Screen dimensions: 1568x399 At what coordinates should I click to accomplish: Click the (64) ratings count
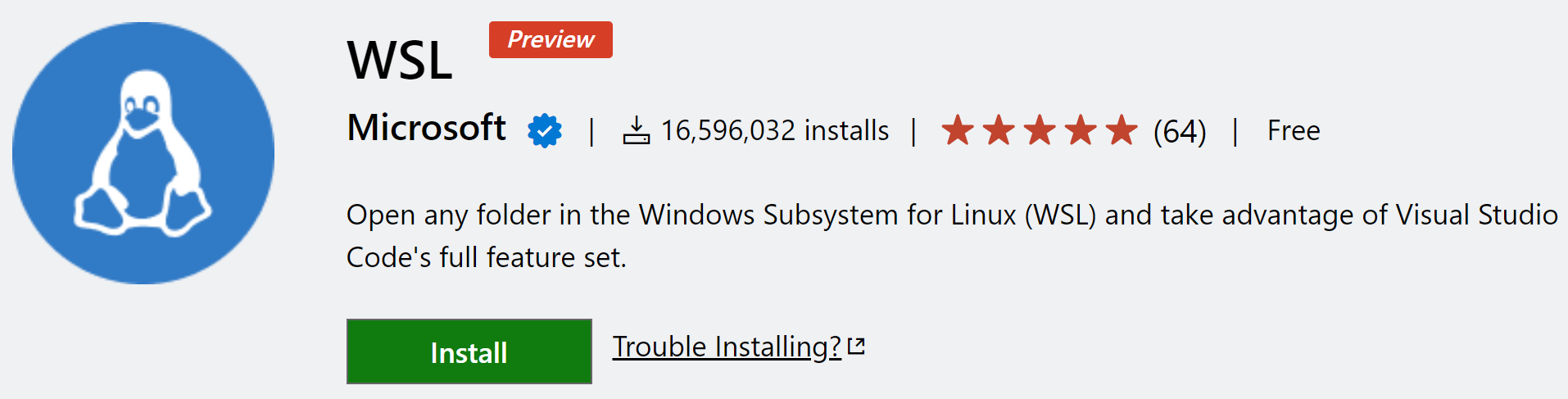(x=1180, y=131)
